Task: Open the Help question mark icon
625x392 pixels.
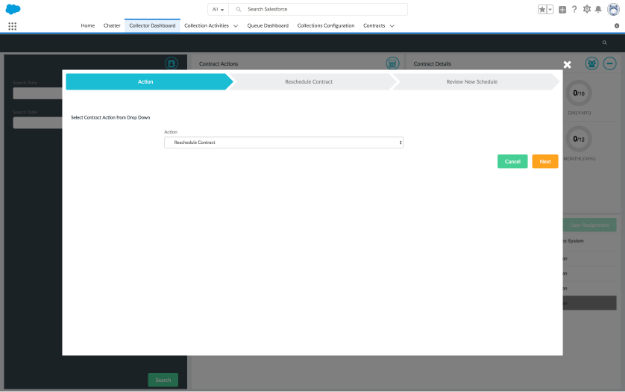Action: (574, 9)
